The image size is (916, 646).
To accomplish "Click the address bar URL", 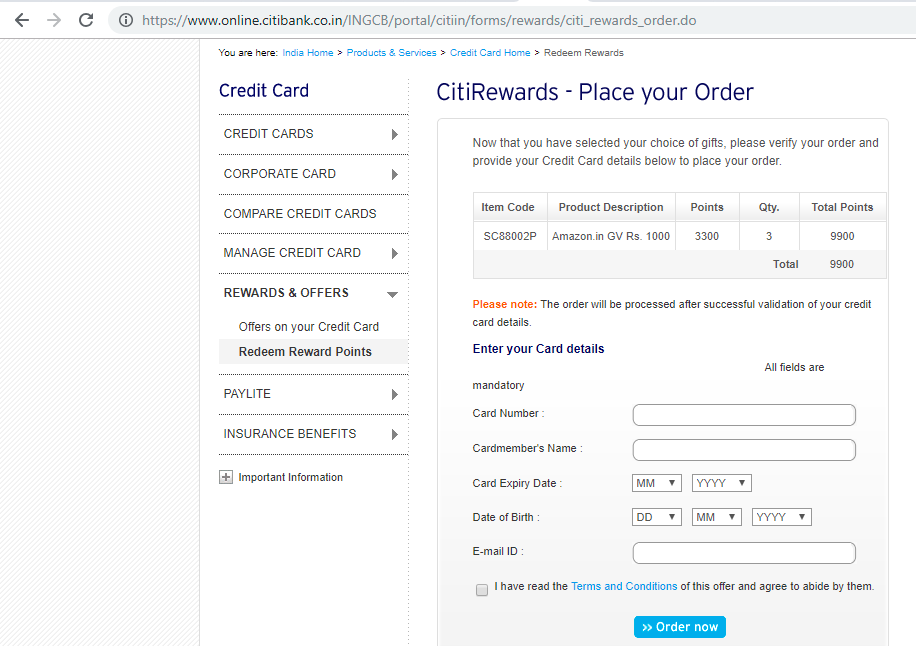I will [419, 20].
